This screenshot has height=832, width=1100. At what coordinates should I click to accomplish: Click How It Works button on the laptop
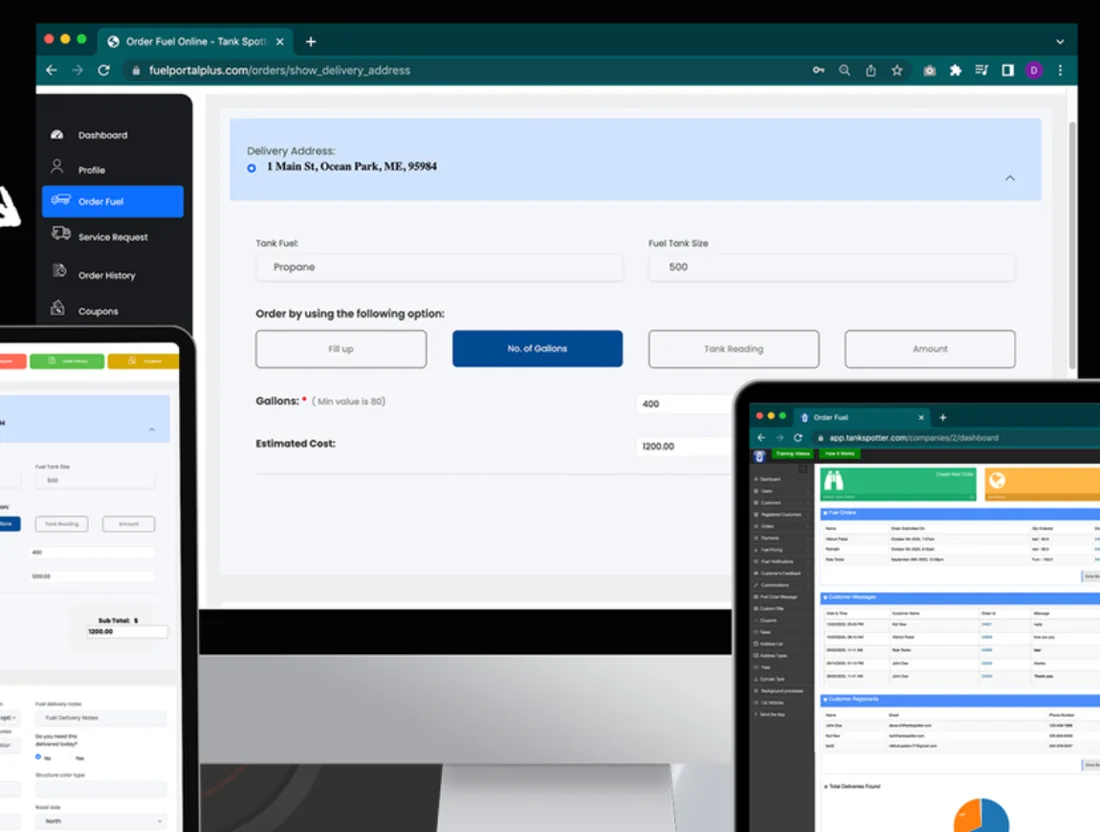pos(840,454)
